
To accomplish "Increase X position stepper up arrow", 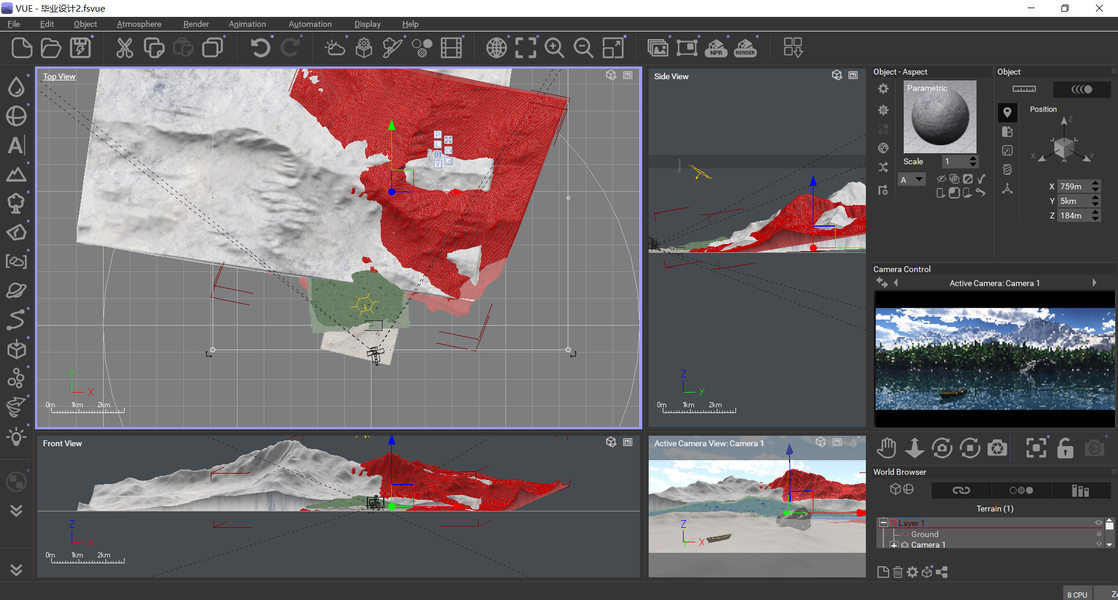I will point(1096,183).
